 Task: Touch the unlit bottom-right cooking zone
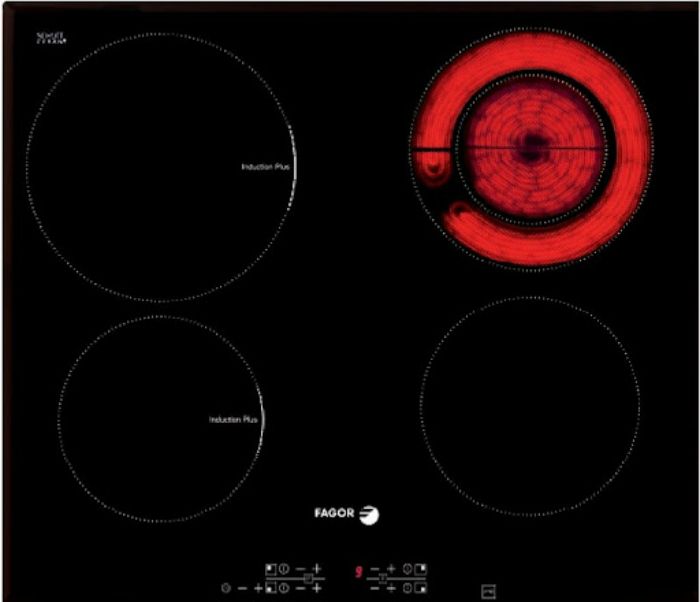pyautogui.click(x=529, y=406)
